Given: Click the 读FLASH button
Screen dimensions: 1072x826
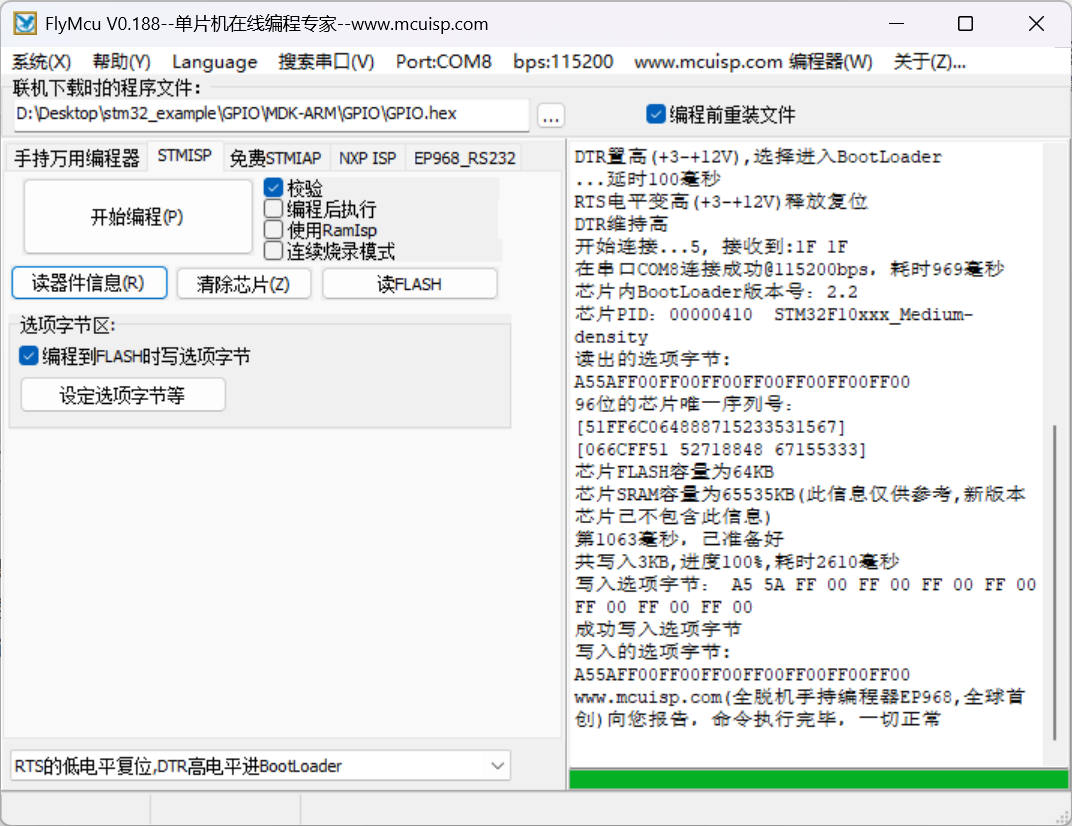Looking at the screenshot, I should (410, 284).
